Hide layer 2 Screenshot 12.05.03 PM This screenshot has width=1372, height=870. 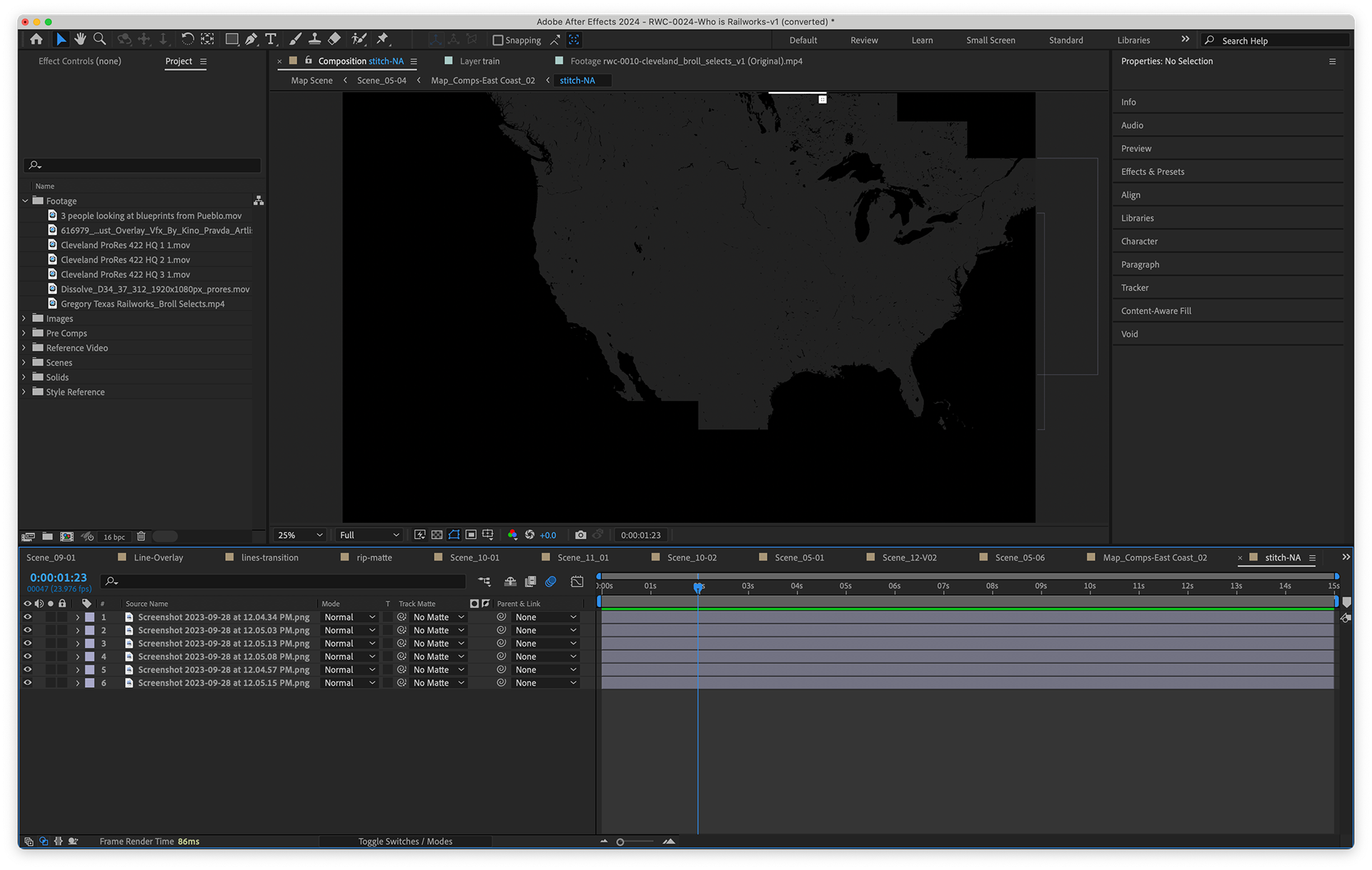28,630
